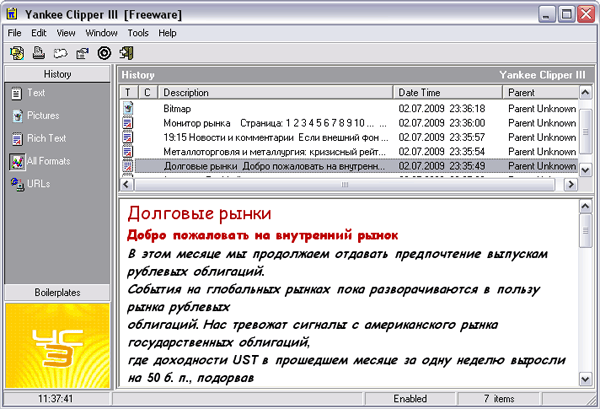The height and width of the screenshot is (409, 600).
Task: Click the Добро пожаловать на внутренний рынок line
Action: click(x=262, y=235)
